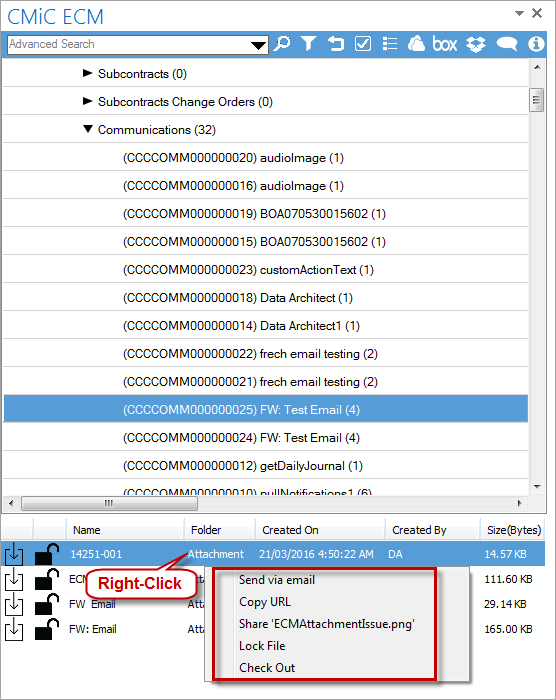The height and width of the screenshot is (700, 556).
Task: Click the list view icon in toolbar
Action: (390, 44)
